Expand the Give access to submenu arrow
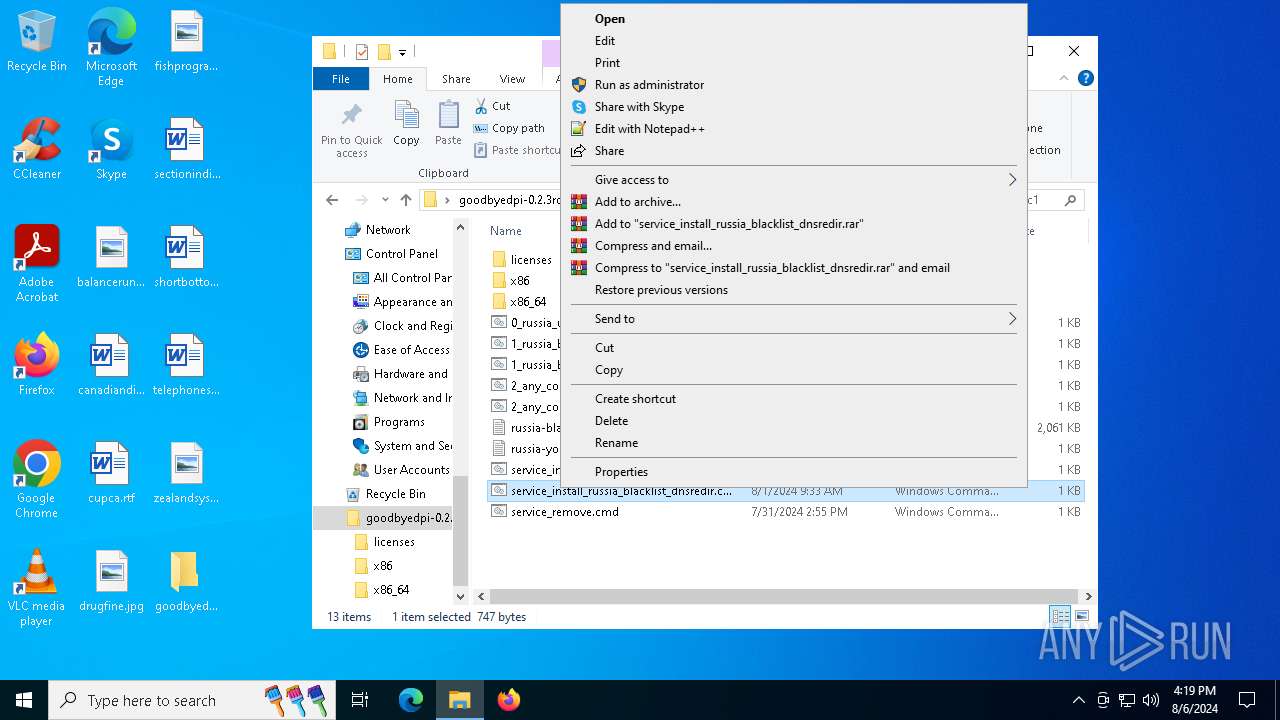 1012,180
